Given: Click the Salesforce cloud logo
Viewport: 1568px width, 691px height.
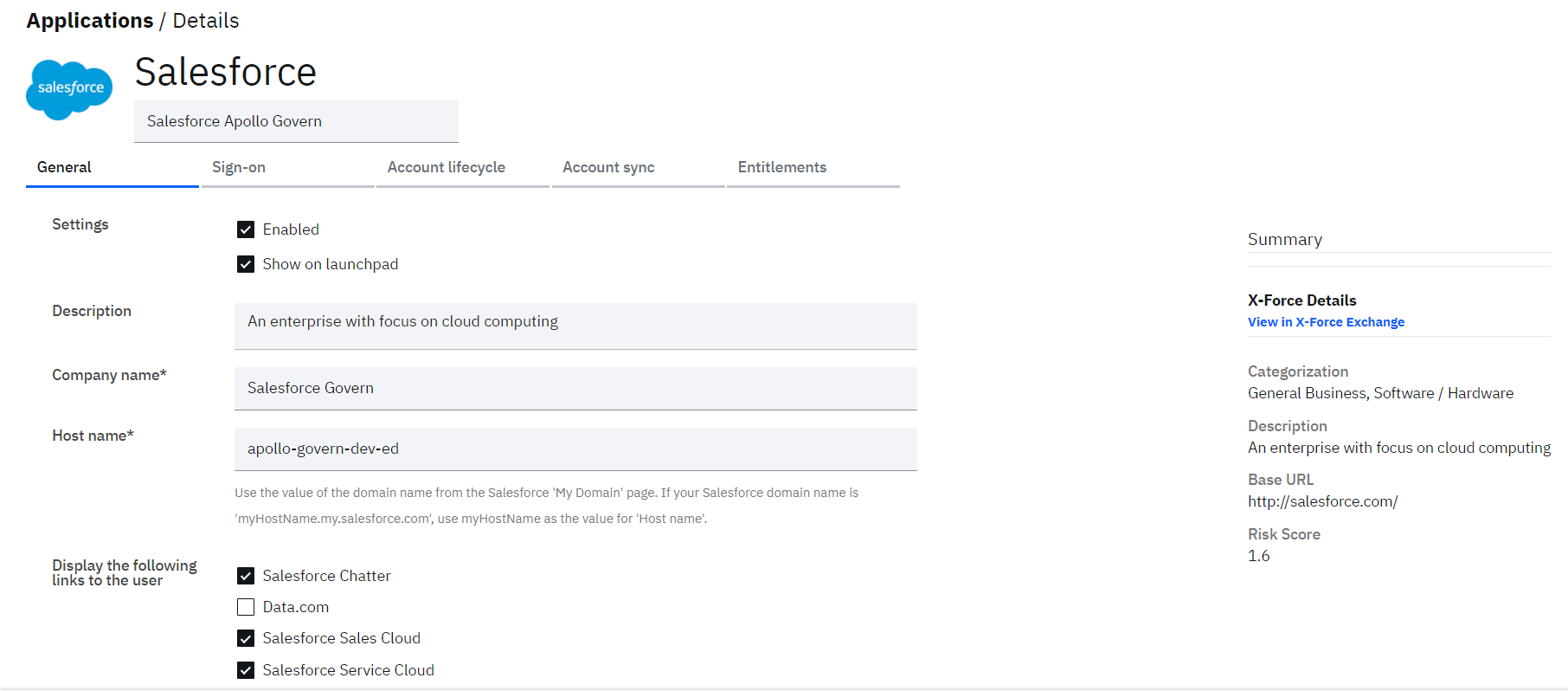Looking at the screenshot, I should click(x=69, y=89).
